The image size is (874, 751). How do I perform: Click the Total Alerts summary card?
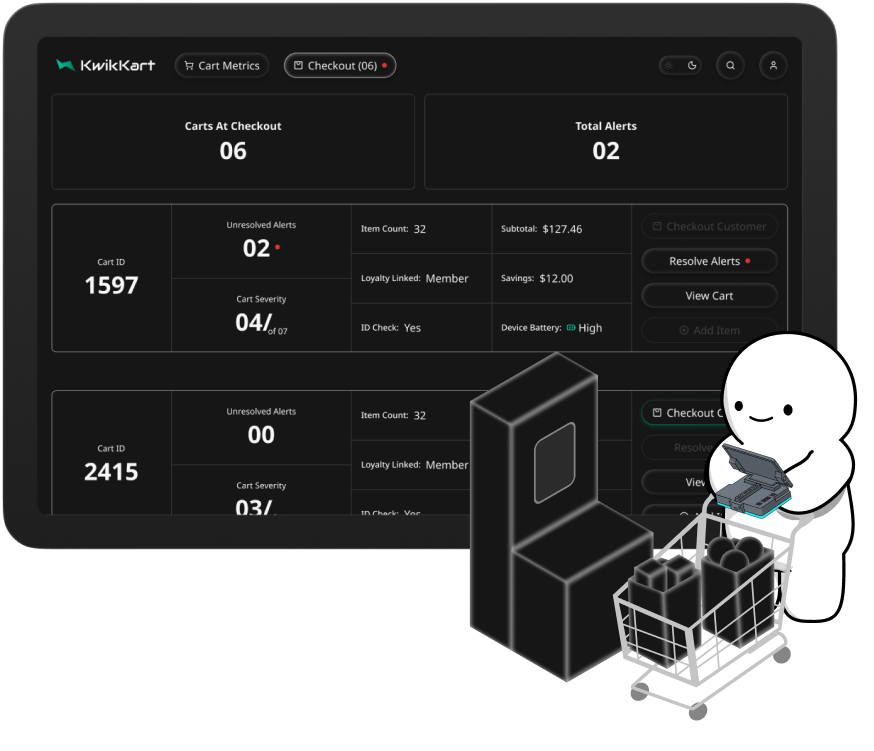[x=606, y=141]
